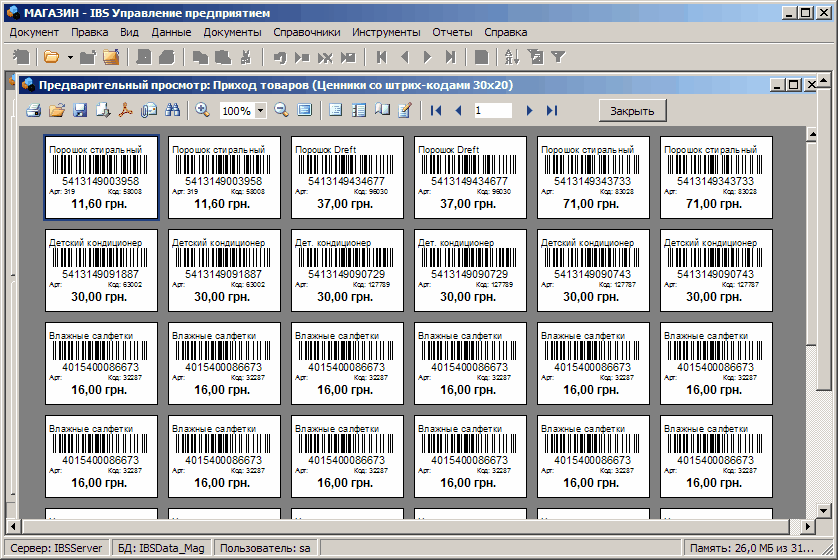
Task: Click the edit page icon with pencil
Action: coord(405,110)
